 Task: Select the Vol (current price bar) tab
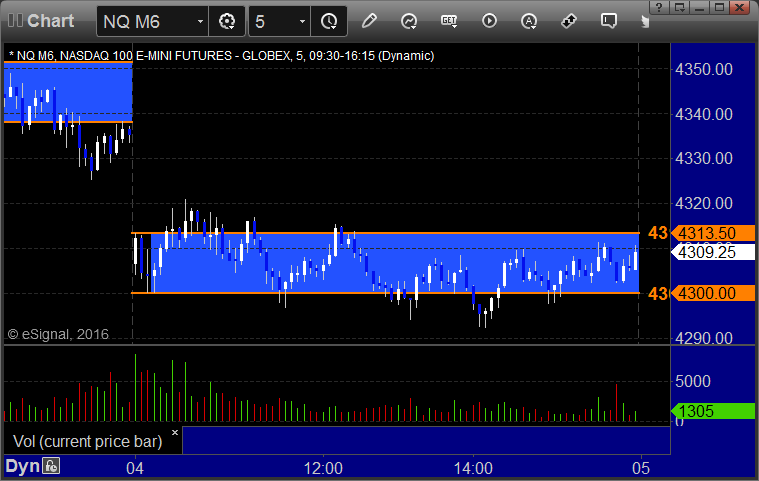click(x=88, y=441)
